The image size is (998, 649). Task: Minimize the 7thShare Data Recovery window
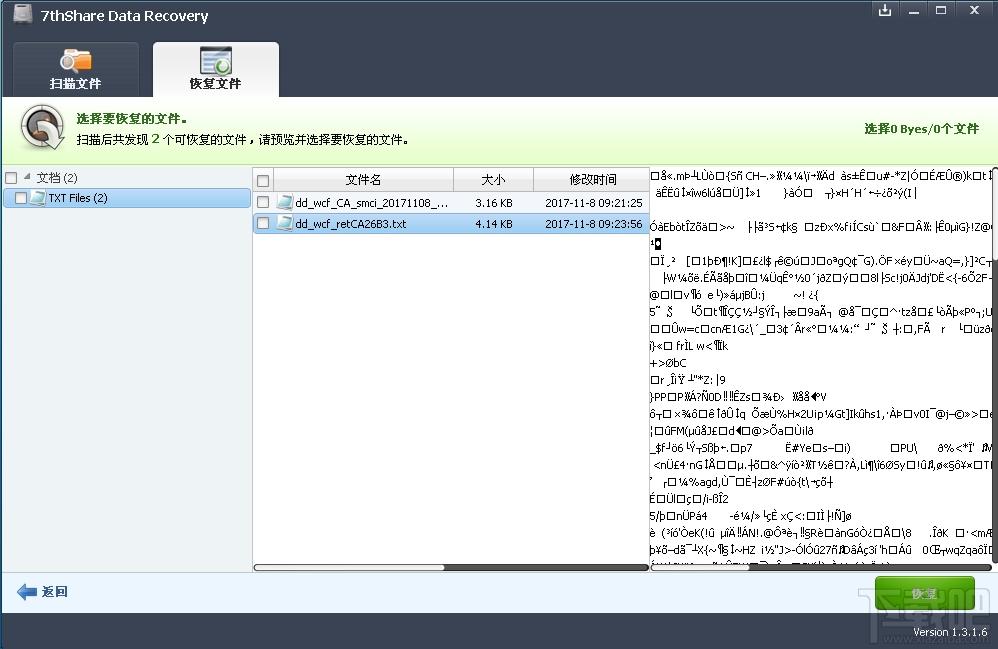914,11
